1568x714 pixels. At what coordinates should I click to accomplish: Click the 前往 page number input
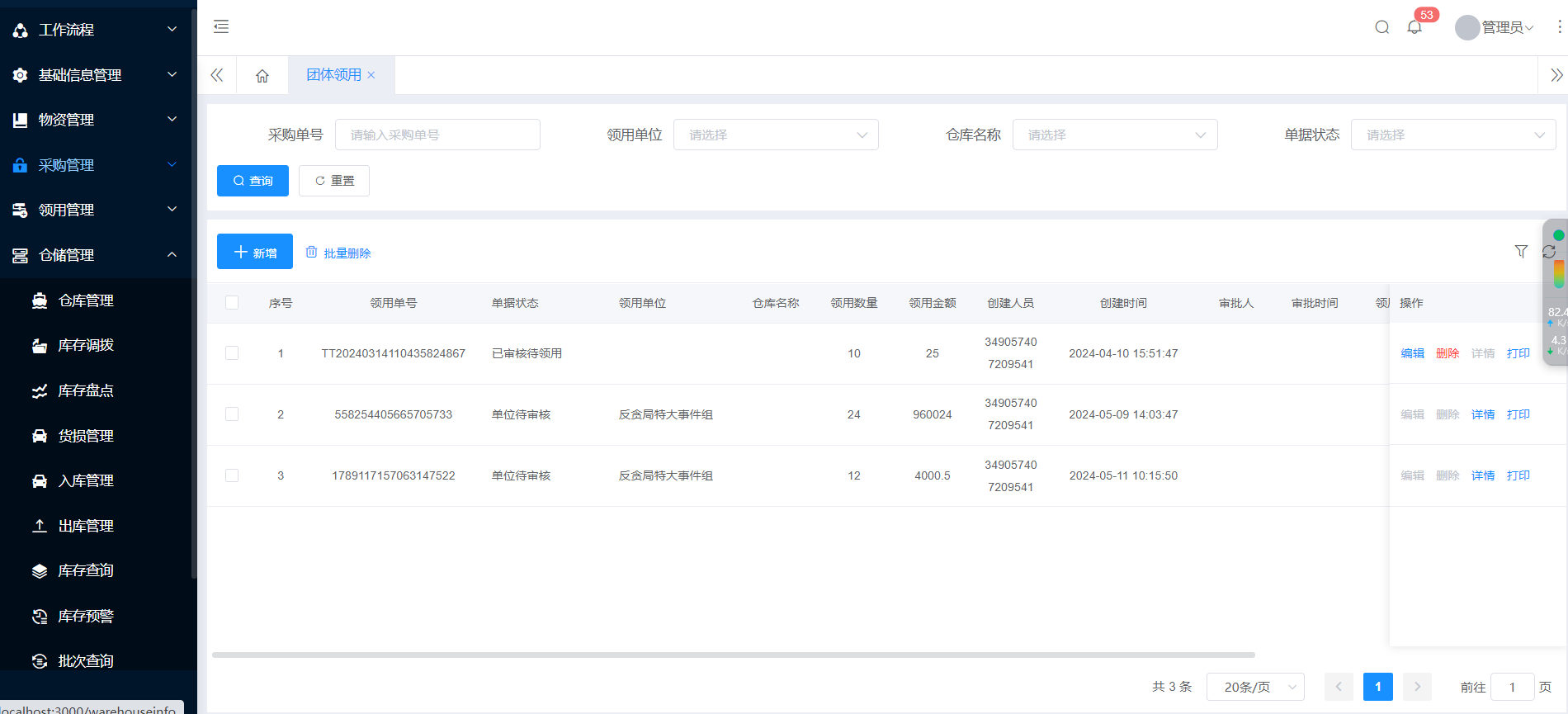[x=1513, y=687]
